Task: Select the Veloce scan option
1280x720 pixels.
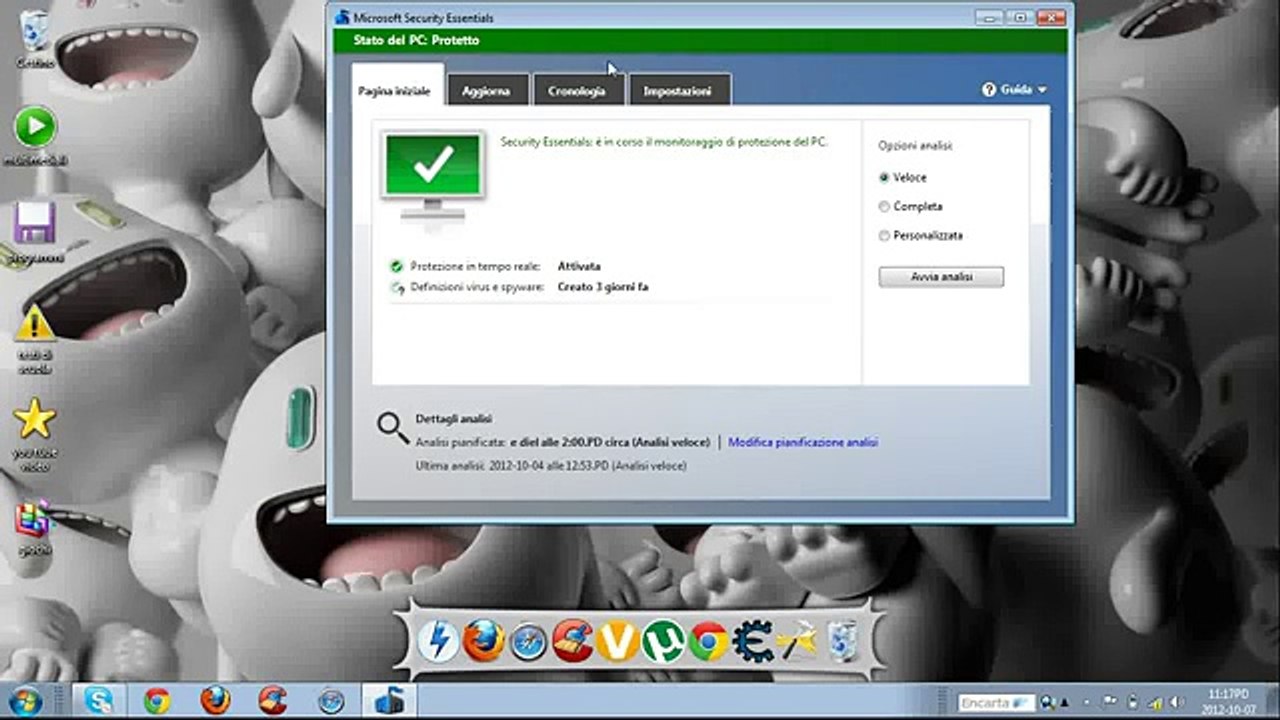Action: coord(903,177)
